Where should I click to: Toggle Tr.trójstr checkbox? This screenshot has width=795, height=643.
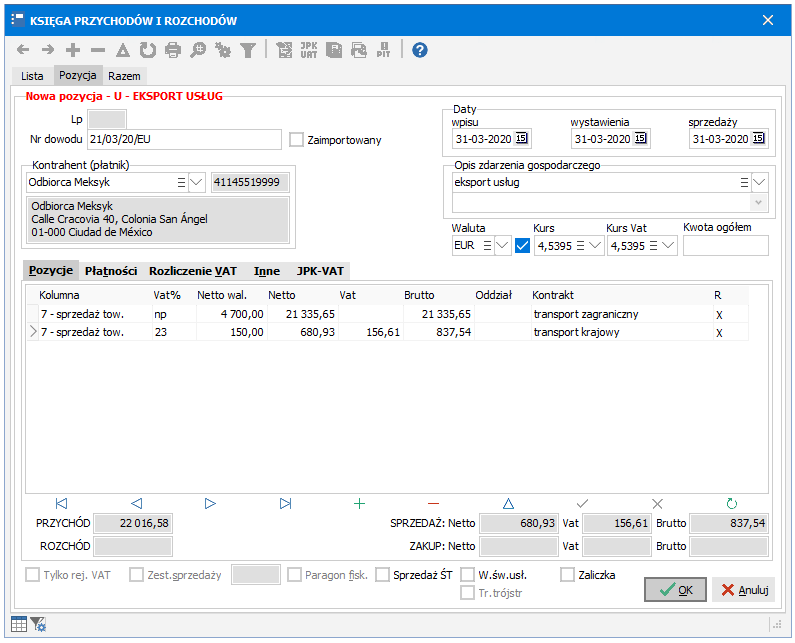(x=467, y=593)
